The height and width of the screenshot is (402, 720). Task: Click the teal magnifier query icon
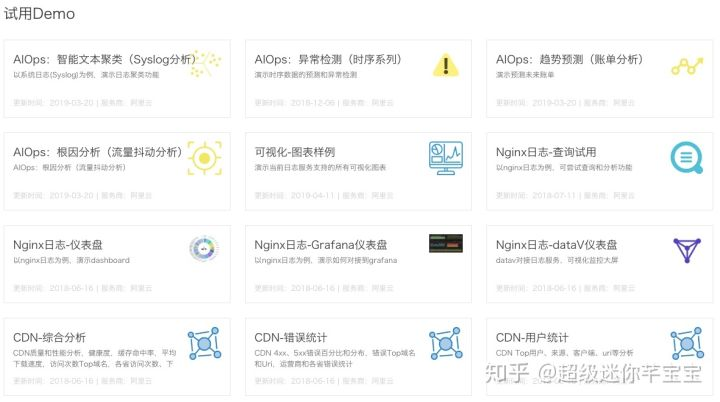pyautogui.click(x=687, y=158)
